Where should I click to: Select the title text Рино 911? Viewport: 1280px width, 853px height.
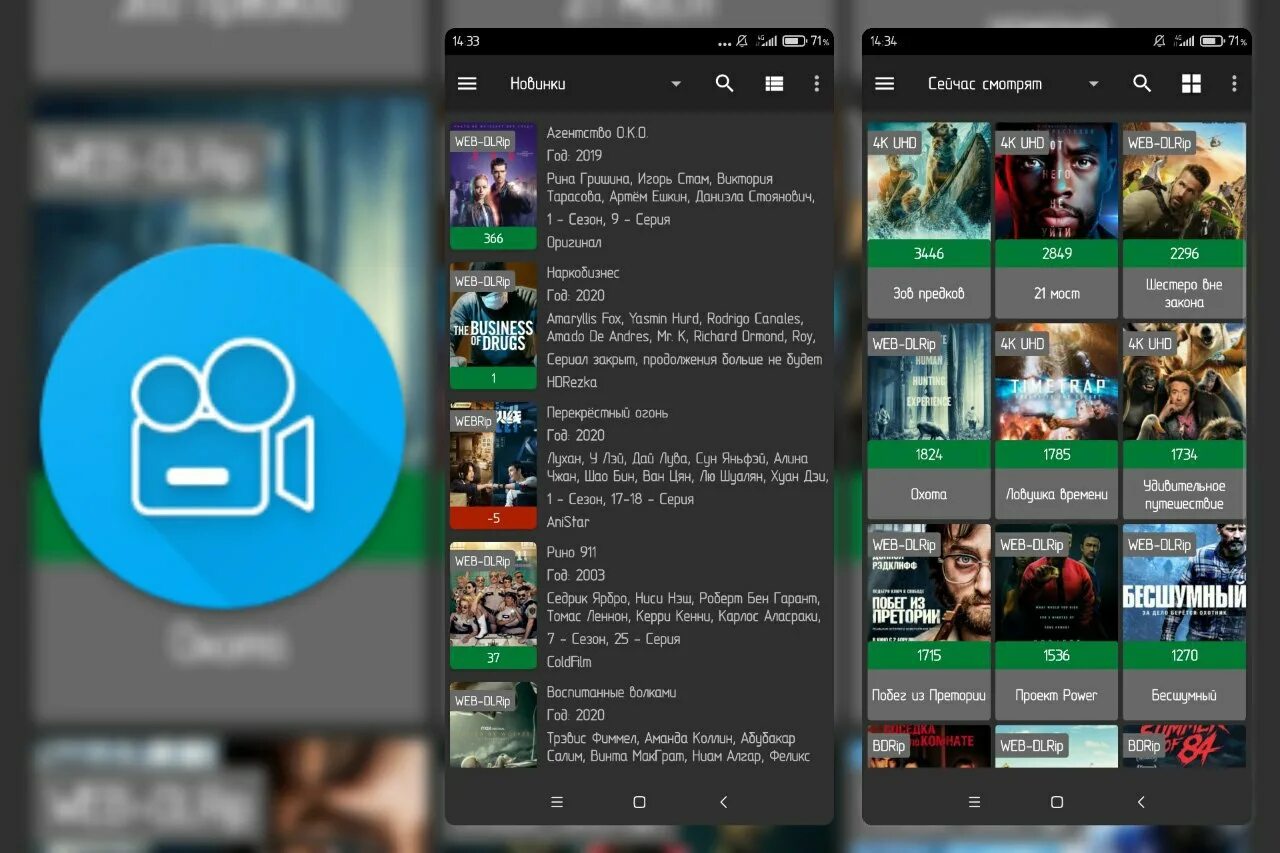click(574, 552)
